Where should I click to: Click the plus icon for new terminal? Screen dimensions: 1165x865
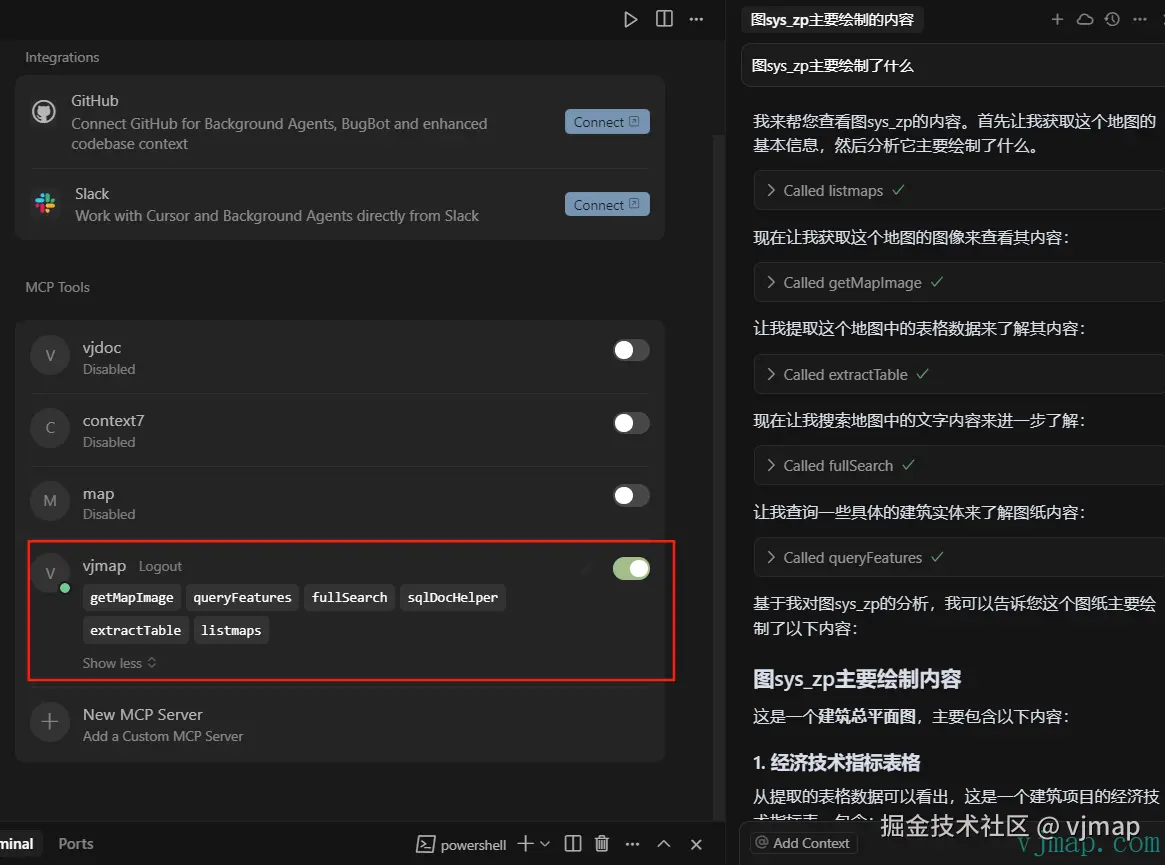(525, 843)
